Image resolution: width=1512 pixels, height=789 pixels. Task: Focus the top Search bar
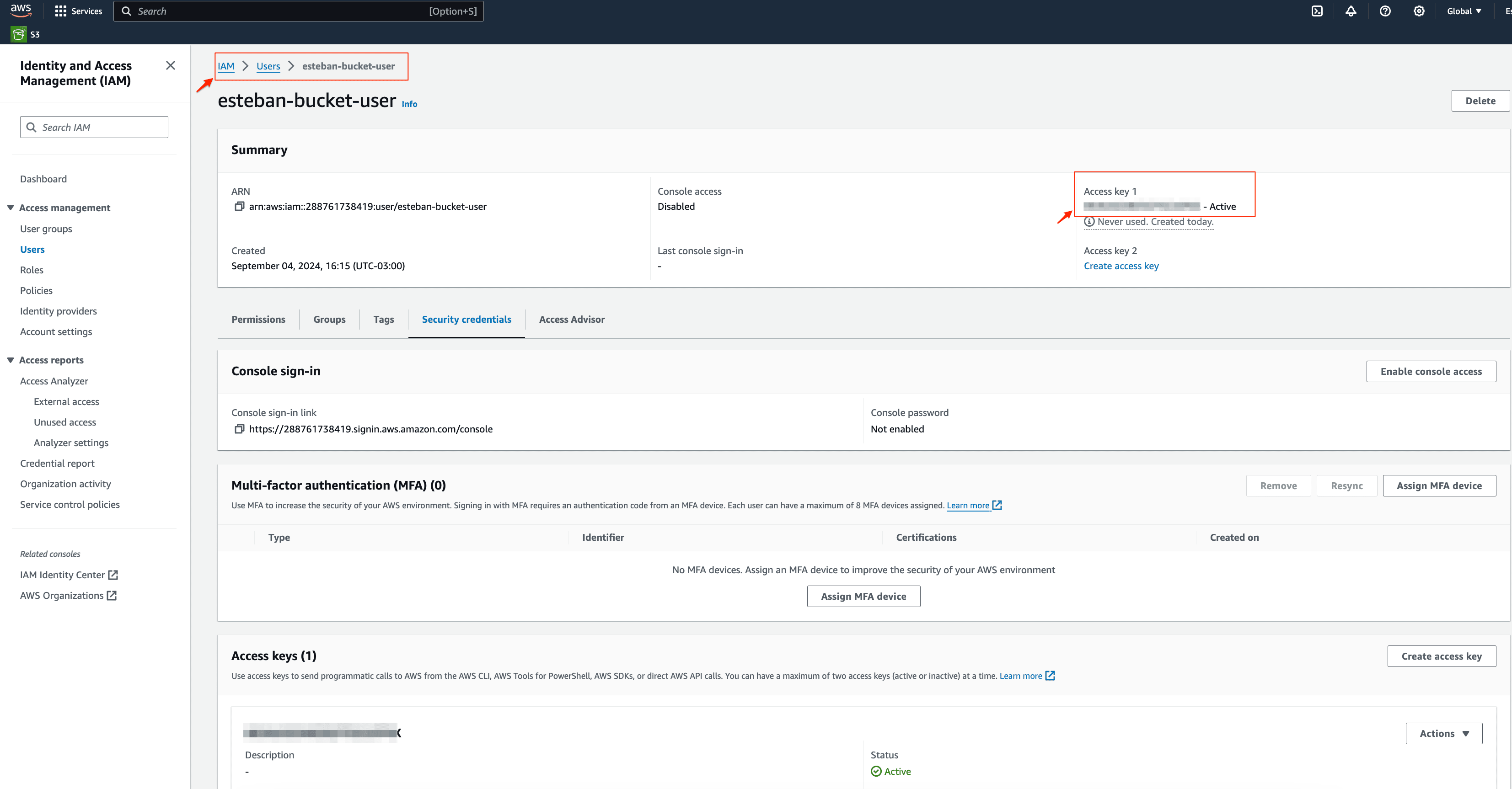pos(298,11)
